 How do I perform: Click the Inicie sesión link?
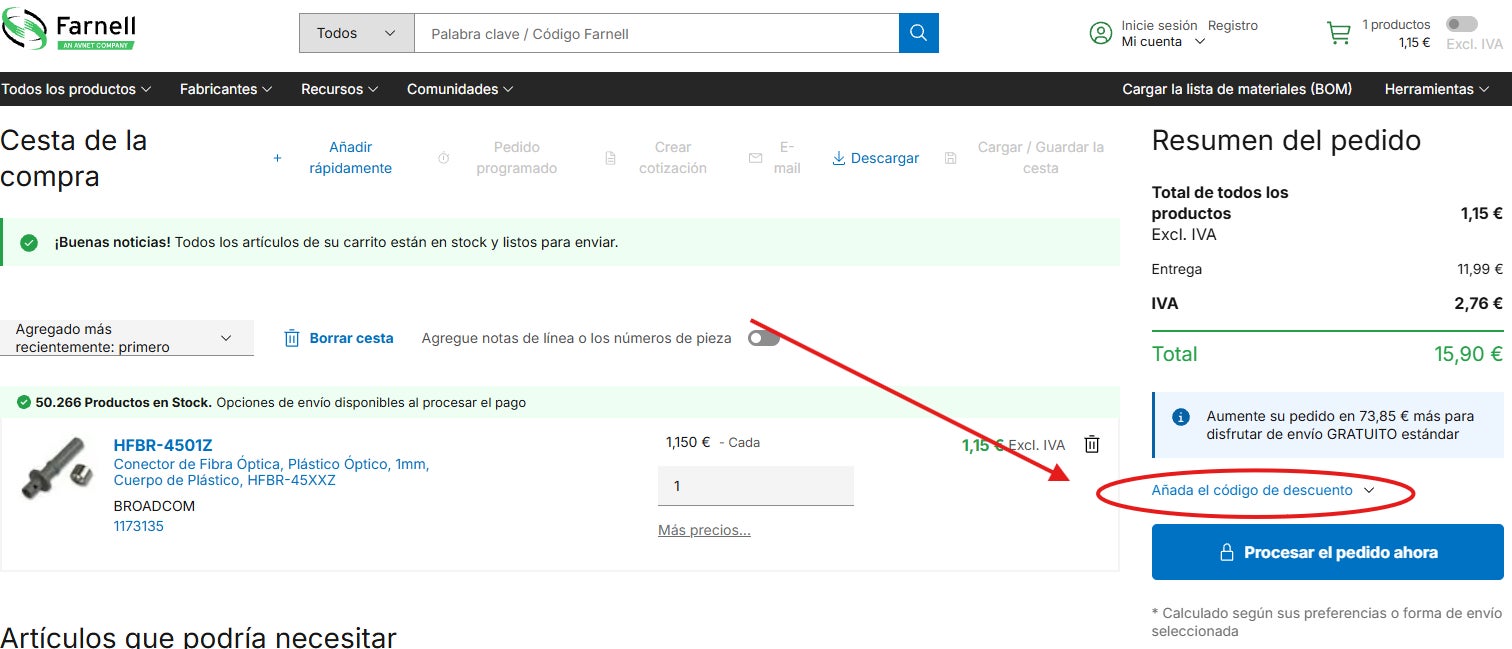(x=1159, y=25)
